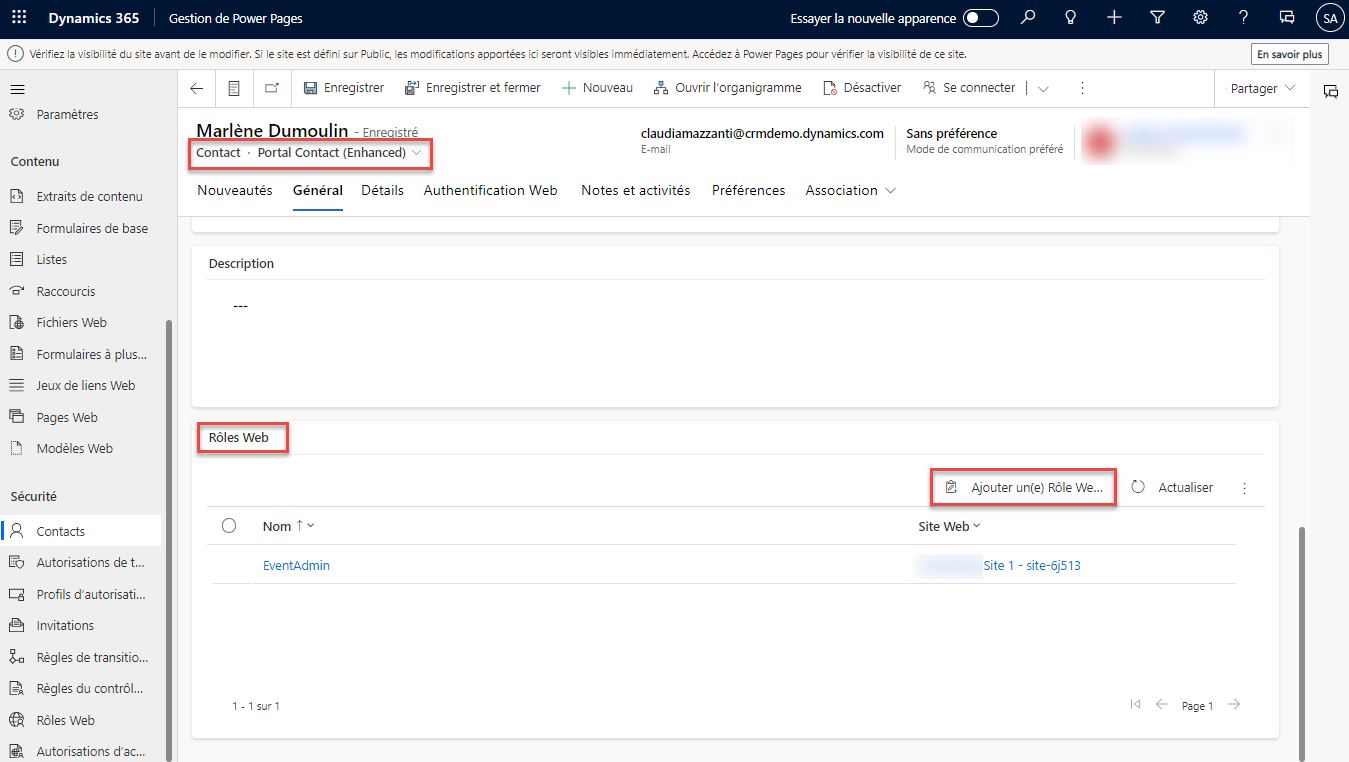The width and height of the screenshot is (1349, 762).
Task: Go back using the back arrow
Action: 196,88
